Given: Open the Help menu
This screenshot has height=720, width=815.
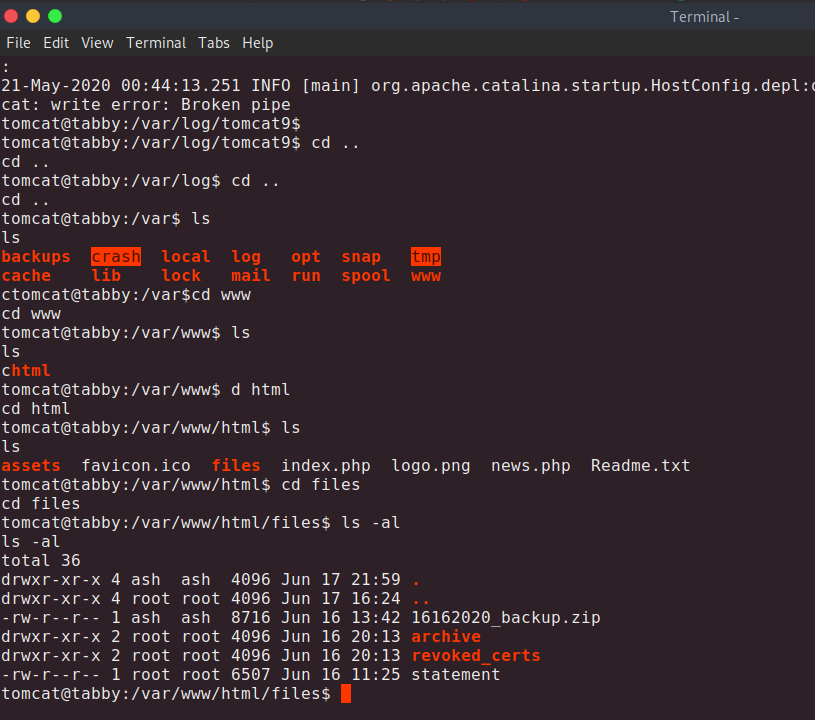Looking at the screenshot, I should tap(257, 43).
